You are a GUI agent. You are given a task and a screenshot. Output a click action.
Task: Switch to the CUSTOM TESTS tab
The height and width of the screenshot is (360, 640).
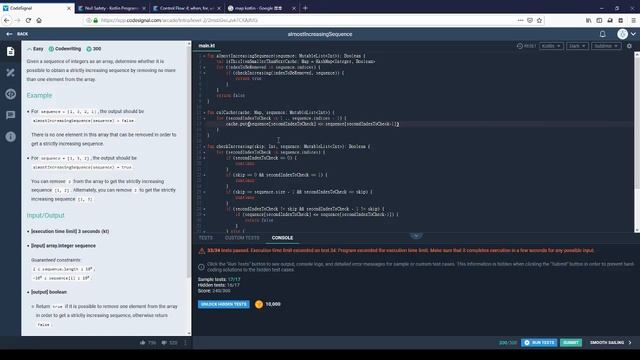[242, 238]
